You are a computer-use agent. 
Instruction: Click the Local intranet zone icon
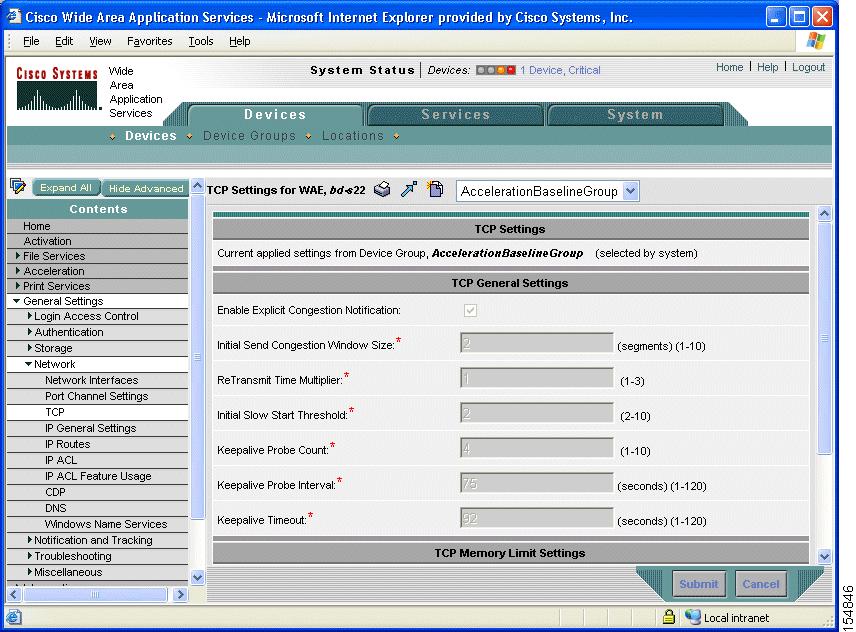pyautogui.click(x=693, y=617)
